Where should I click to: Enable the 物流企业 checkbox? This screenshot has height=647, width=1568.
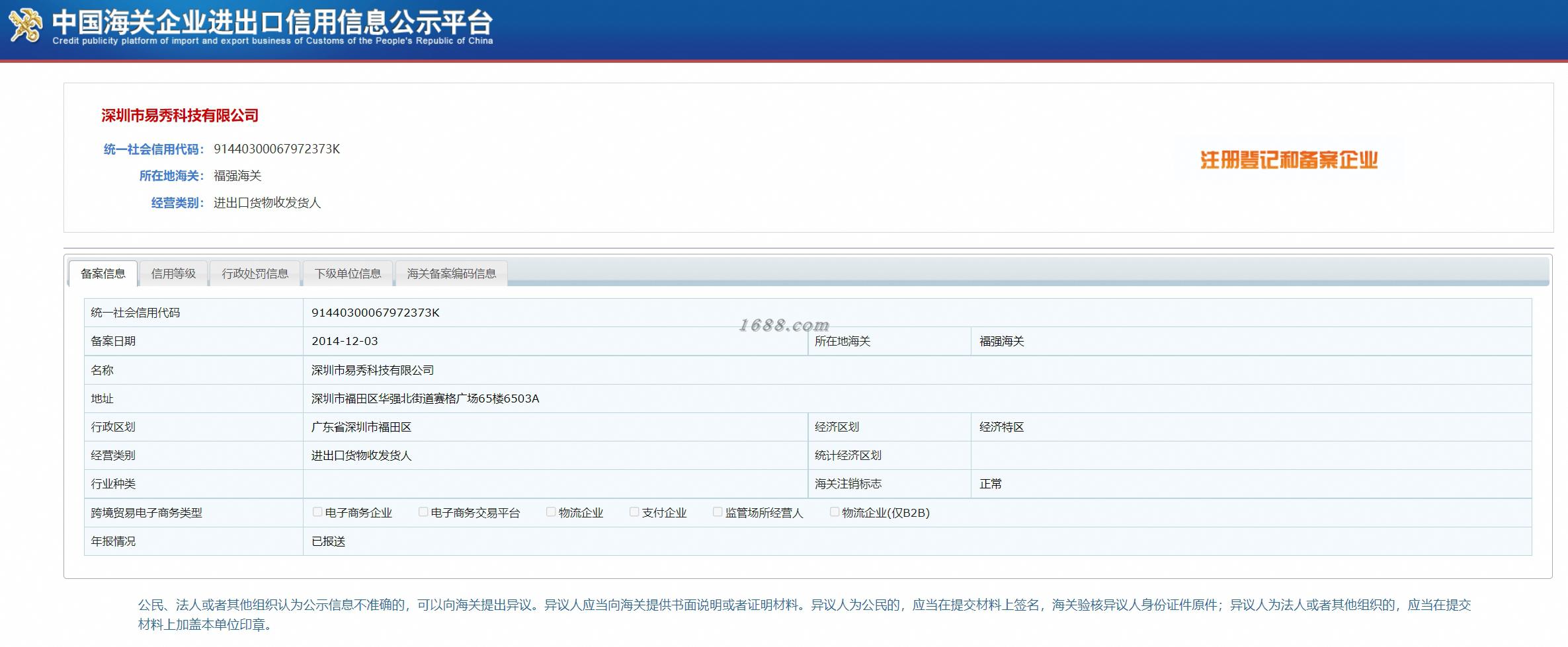[x=551, y=512]
